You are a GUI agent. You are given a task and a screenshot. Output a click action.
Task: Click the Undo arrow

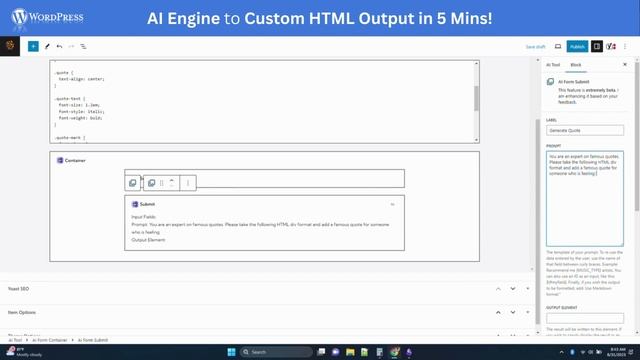(60, 47)
